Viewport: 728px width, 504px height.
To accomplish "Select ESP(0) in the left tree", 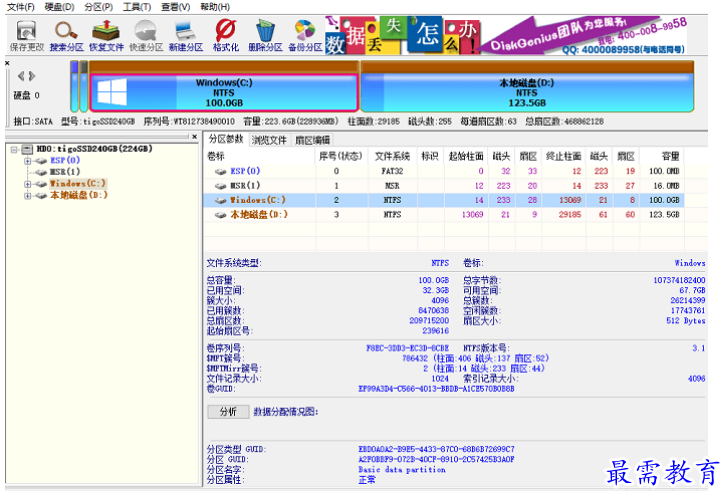I will click(x=65, y=160).
